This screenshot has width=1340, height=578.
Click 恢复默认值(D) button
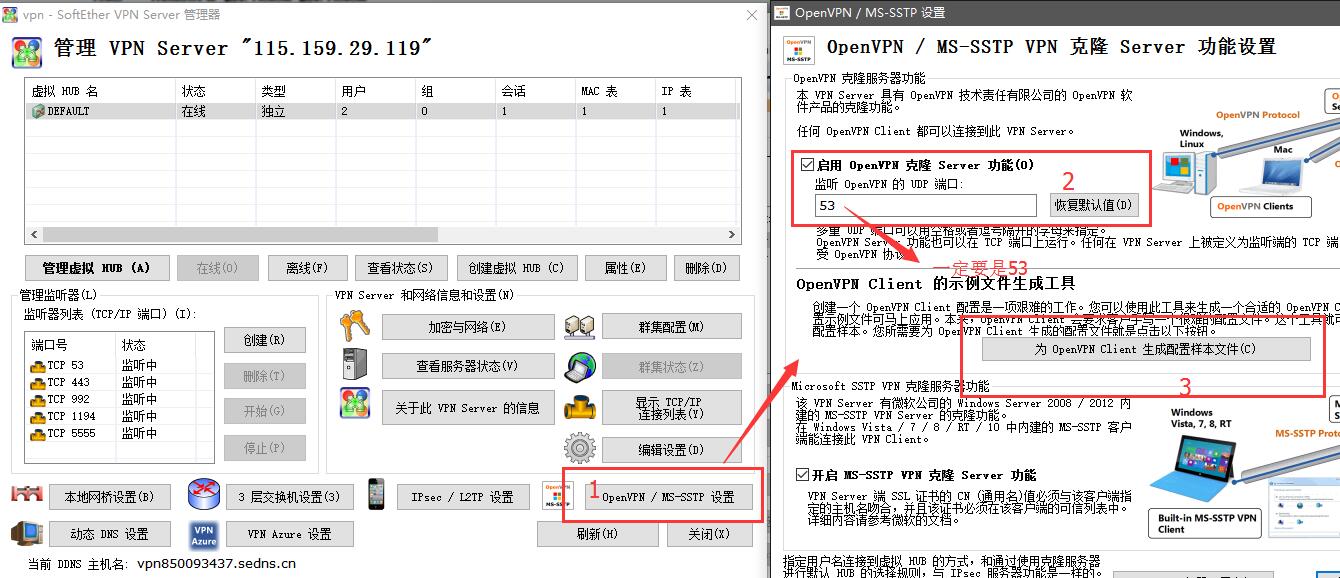[1094, 205]
